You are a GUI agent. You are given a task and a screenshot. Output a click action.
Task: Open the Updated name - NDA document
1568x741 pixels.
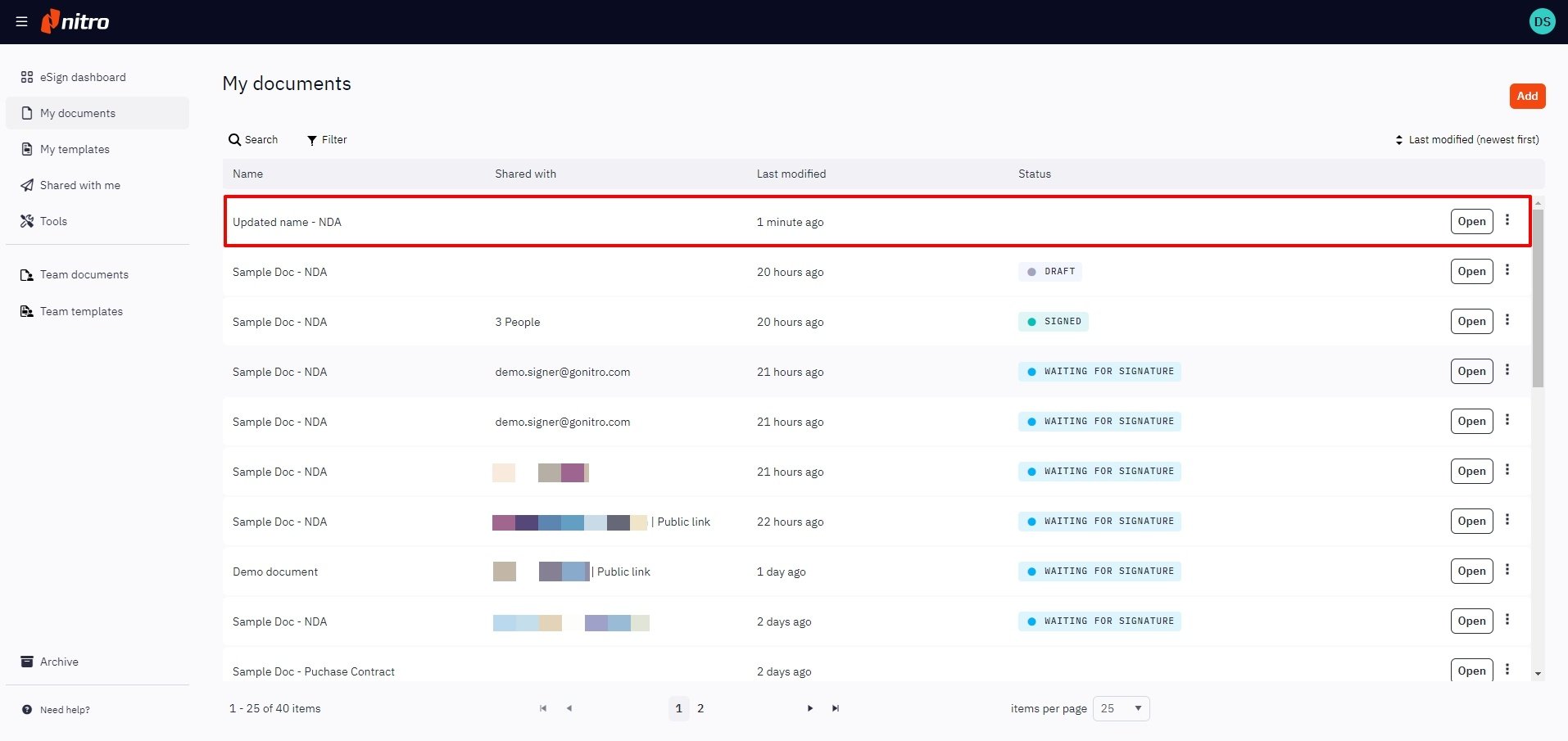pos(1471,221)
